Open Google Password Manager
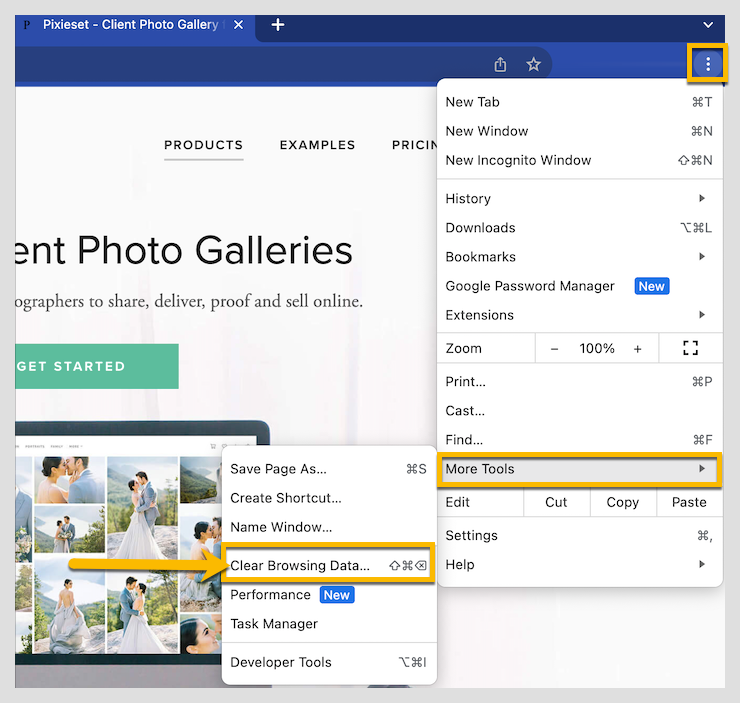740x703 pixels. click(x=530, y=285)
